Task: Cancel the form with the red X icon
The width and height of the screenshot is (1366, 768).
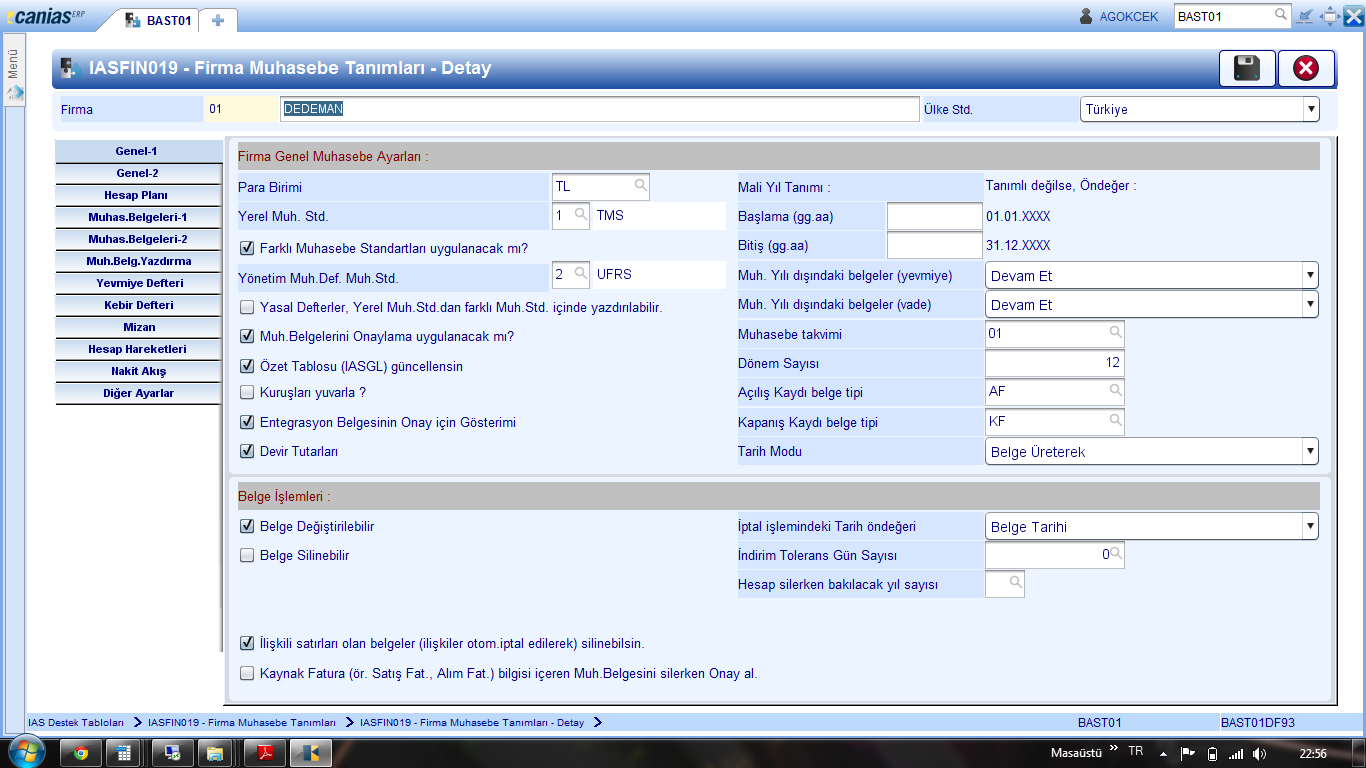Action: click(1306, 68)
